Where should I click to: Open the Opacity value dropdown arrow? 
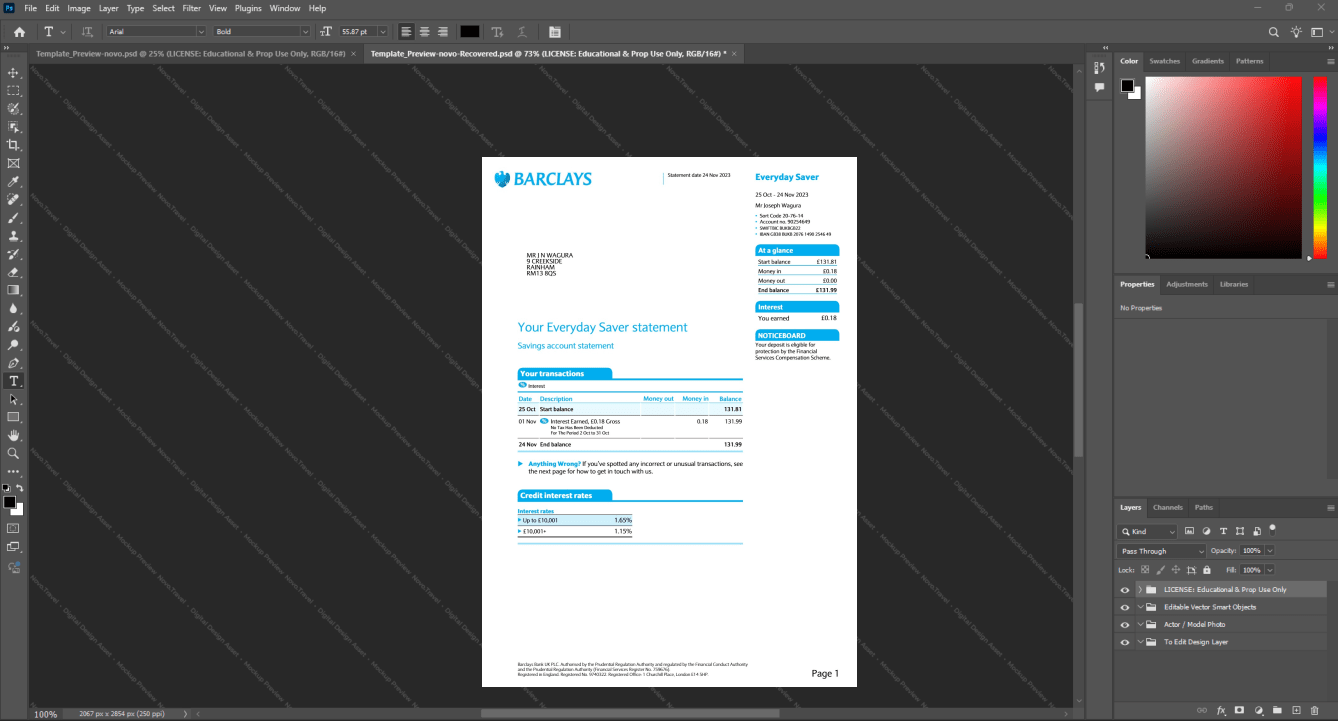click(x=1270, y=551)
